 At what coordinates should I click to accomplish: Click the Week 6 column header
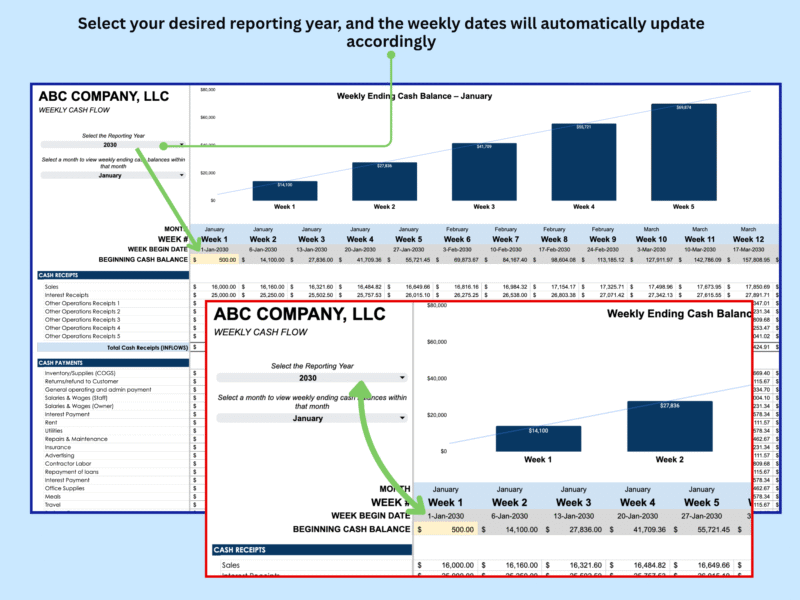click(457, 239)
